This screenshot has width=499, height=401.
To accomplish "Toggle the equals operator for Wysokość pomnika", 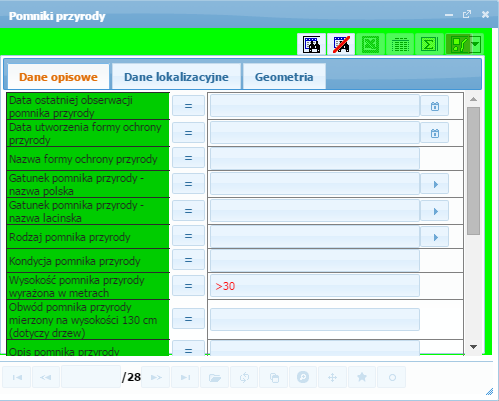I will (x=188, y=286).
